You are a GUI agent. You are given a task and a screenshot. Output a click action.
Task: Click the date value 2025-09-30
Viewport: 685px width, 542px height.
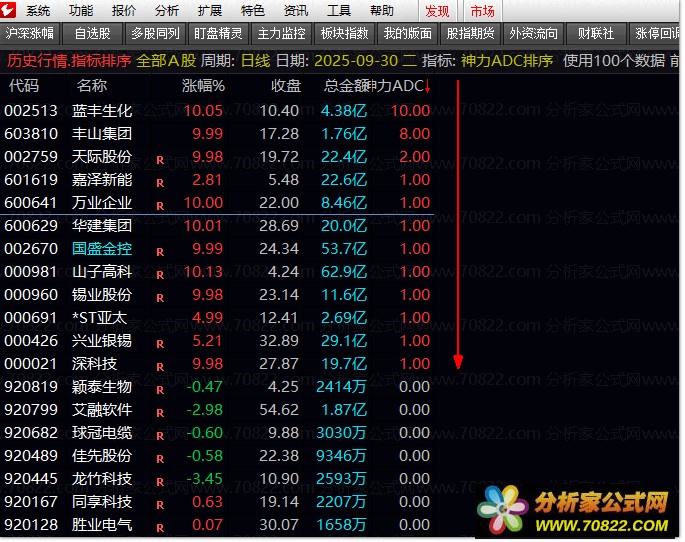click(x=356, y=61)
